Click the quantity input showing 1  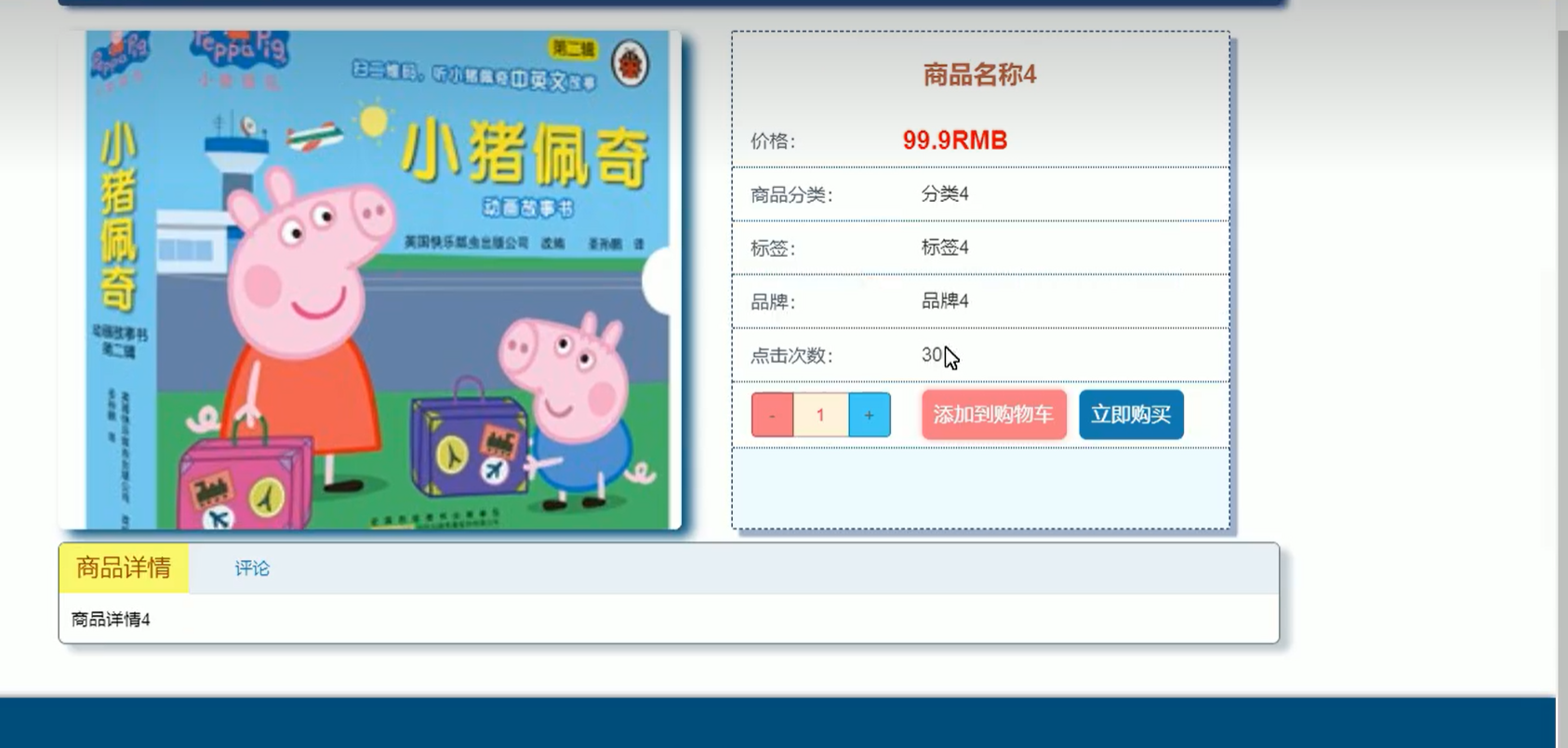pos(820,415)
